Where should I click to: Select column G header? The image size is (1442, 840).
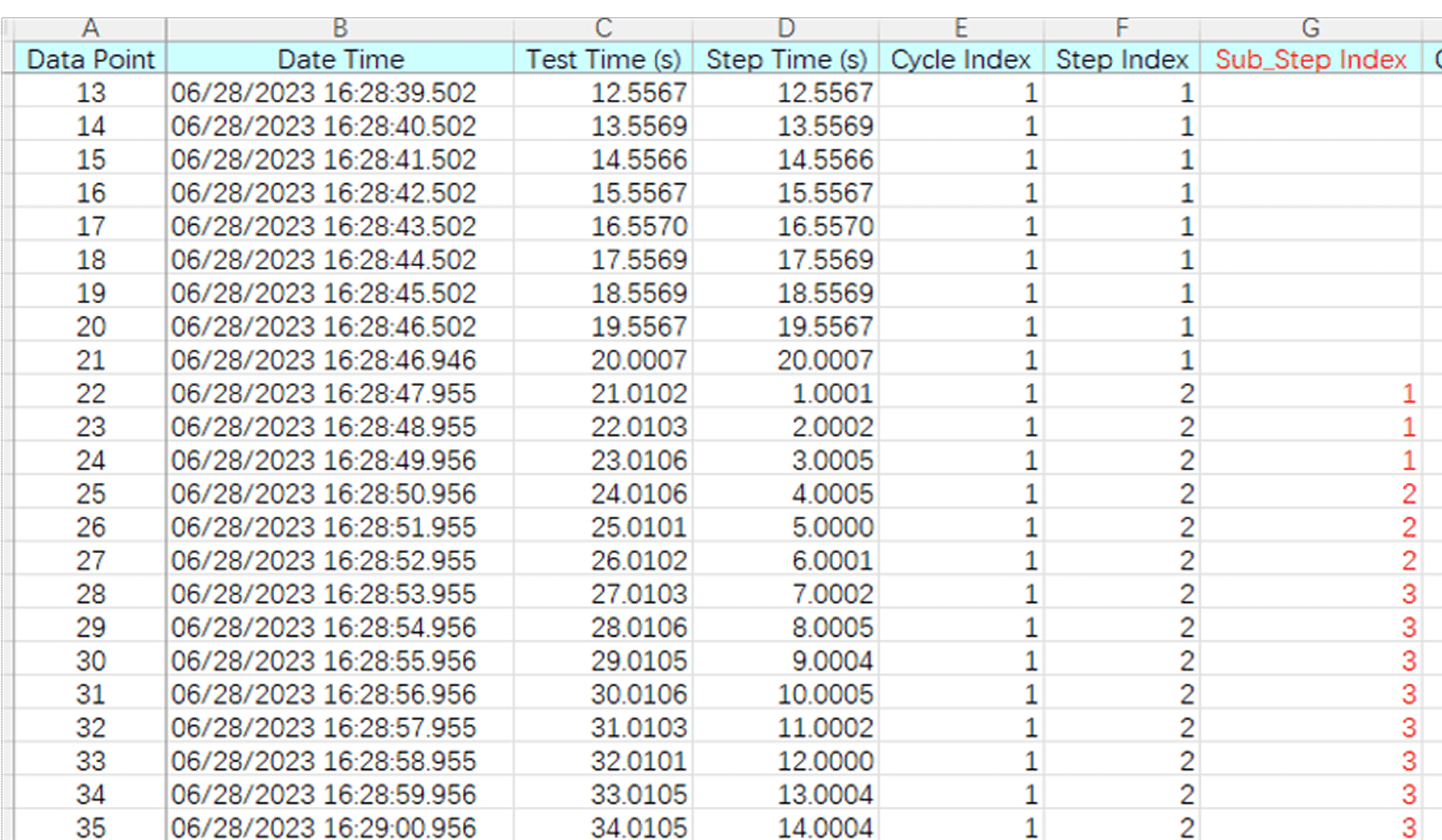[x=1311, y=29]
